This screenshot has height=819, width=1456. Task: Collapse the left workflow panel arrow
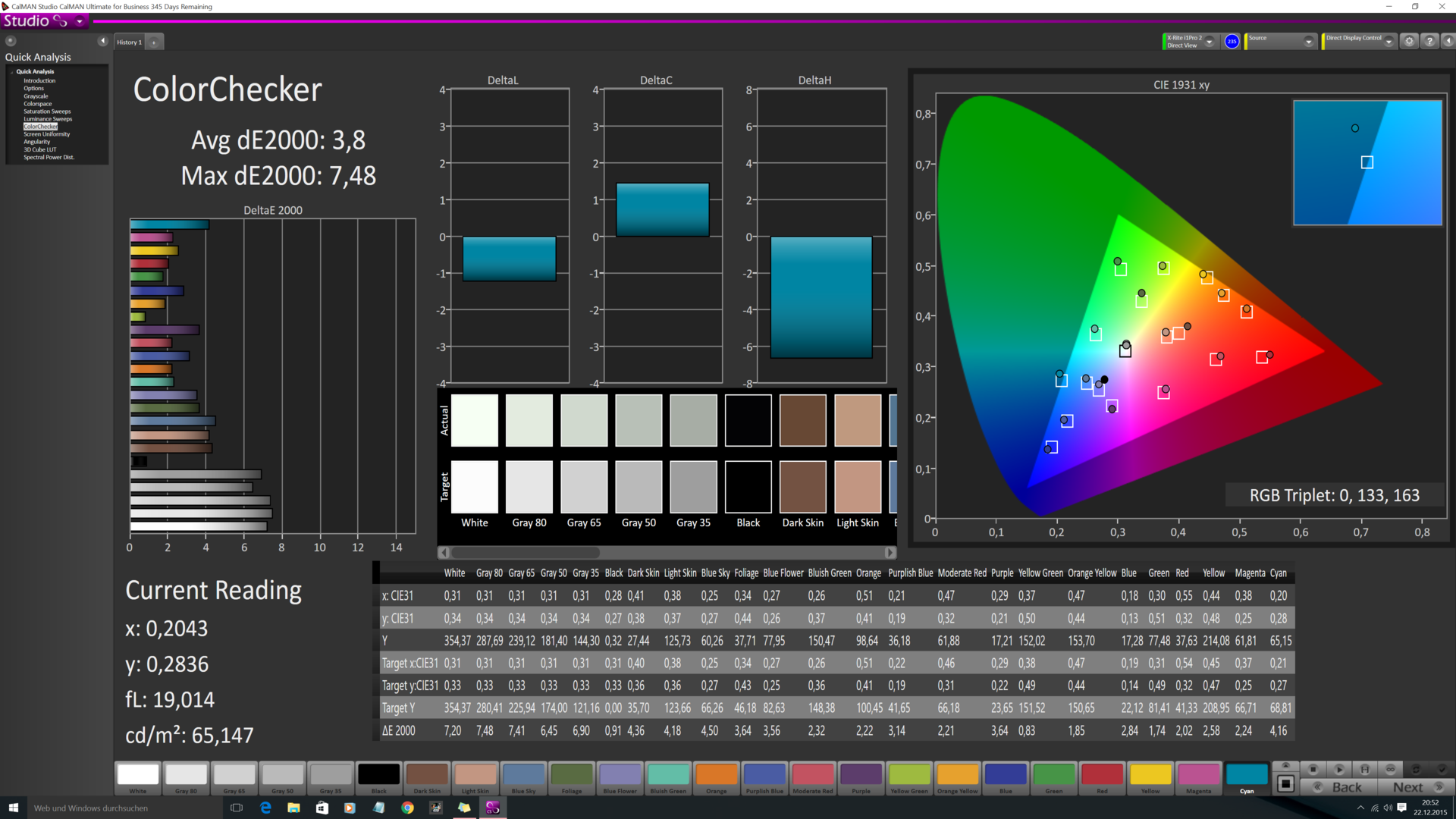tap(102, 41)
